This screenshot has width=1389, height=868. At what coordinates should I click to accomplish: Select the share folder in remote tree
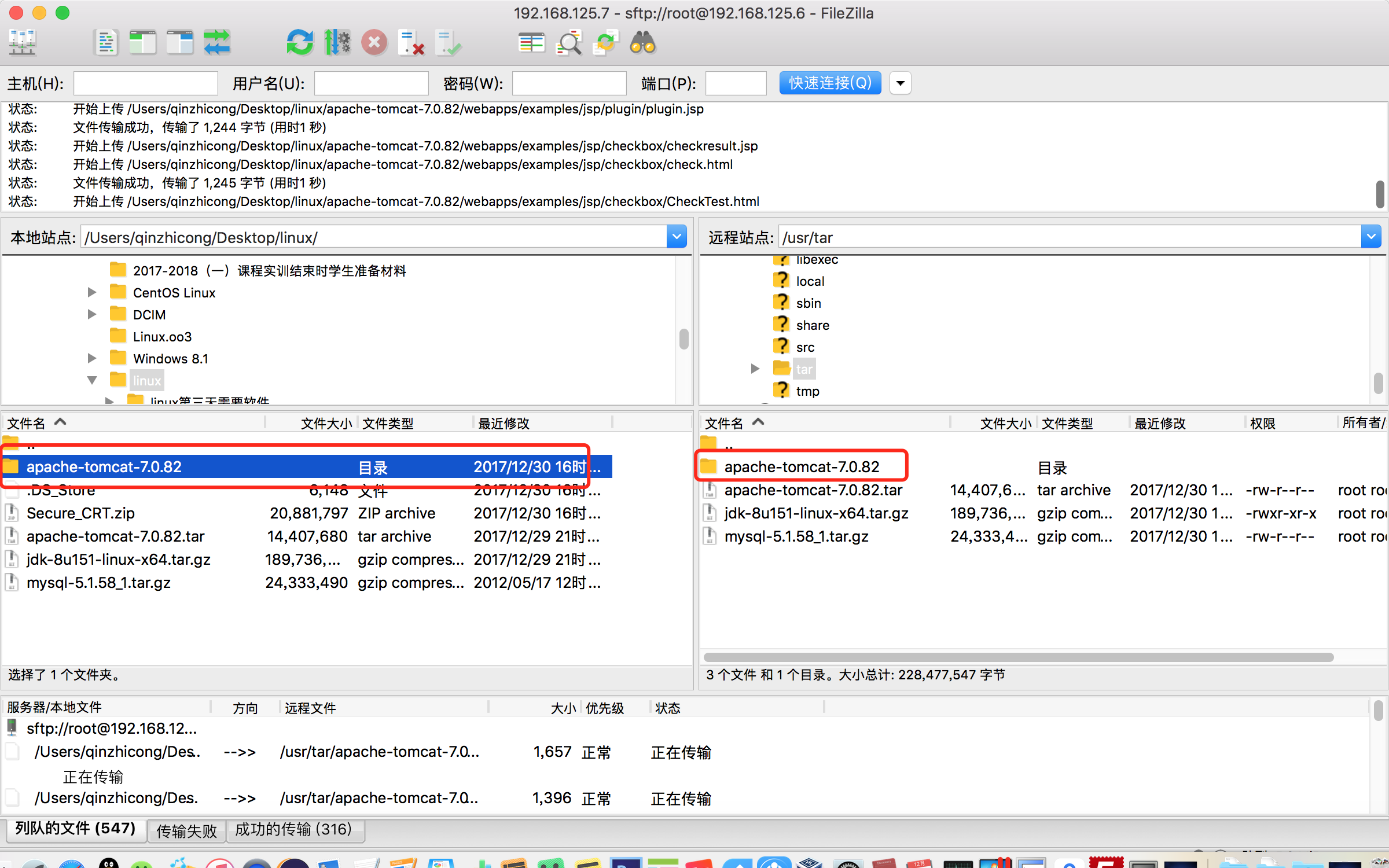point(812,325)
